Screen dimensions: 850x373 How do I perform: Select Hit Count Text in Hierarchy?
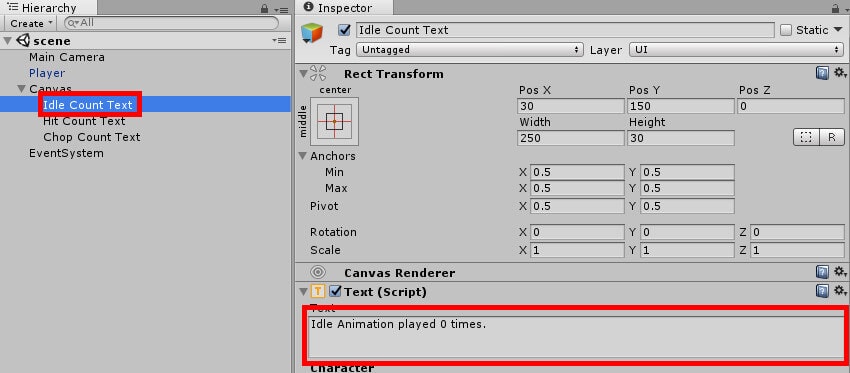pos(84,121)
